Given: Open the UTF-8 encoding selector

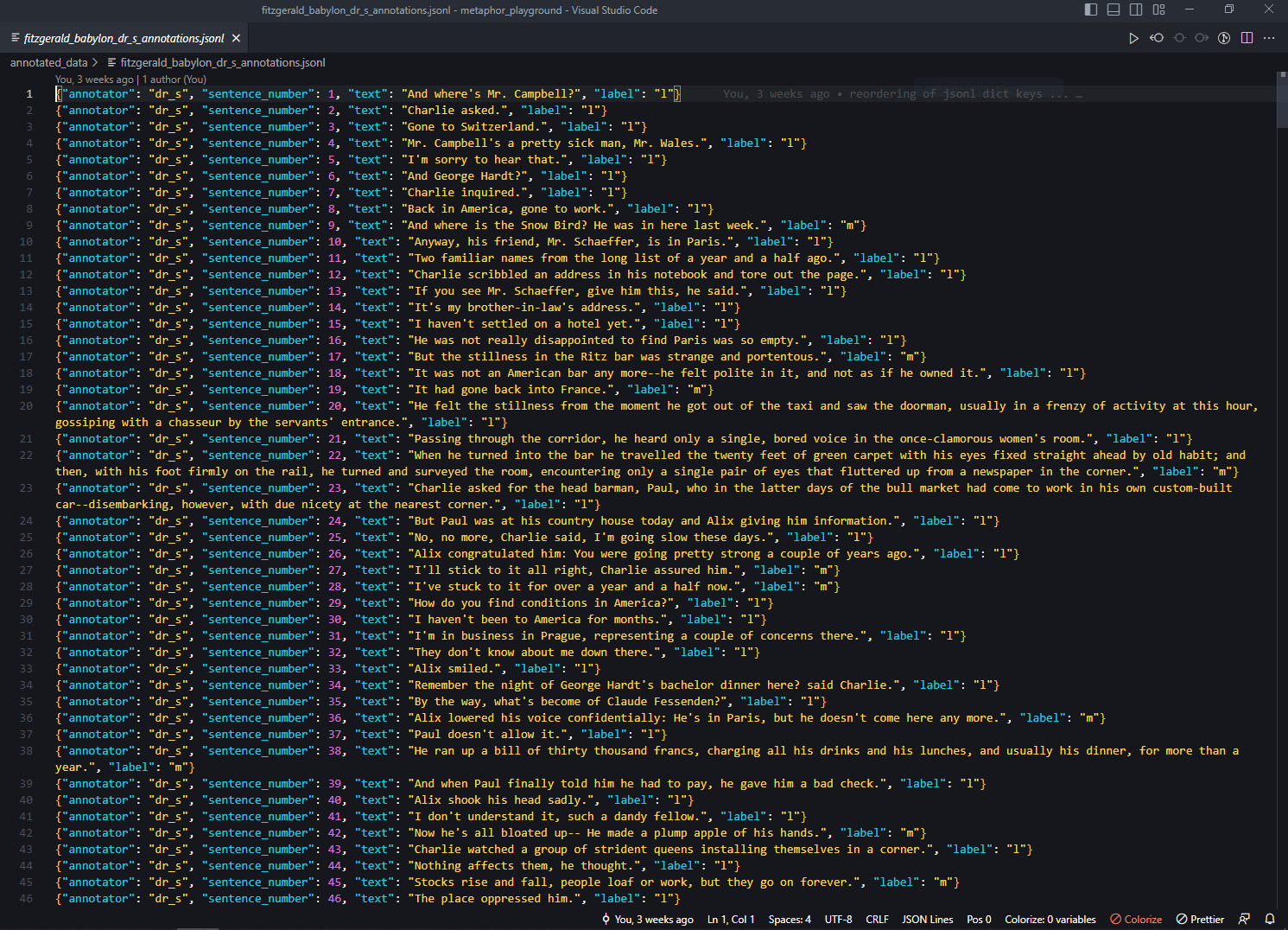Looking at the screenshot, I should [838, 920].
